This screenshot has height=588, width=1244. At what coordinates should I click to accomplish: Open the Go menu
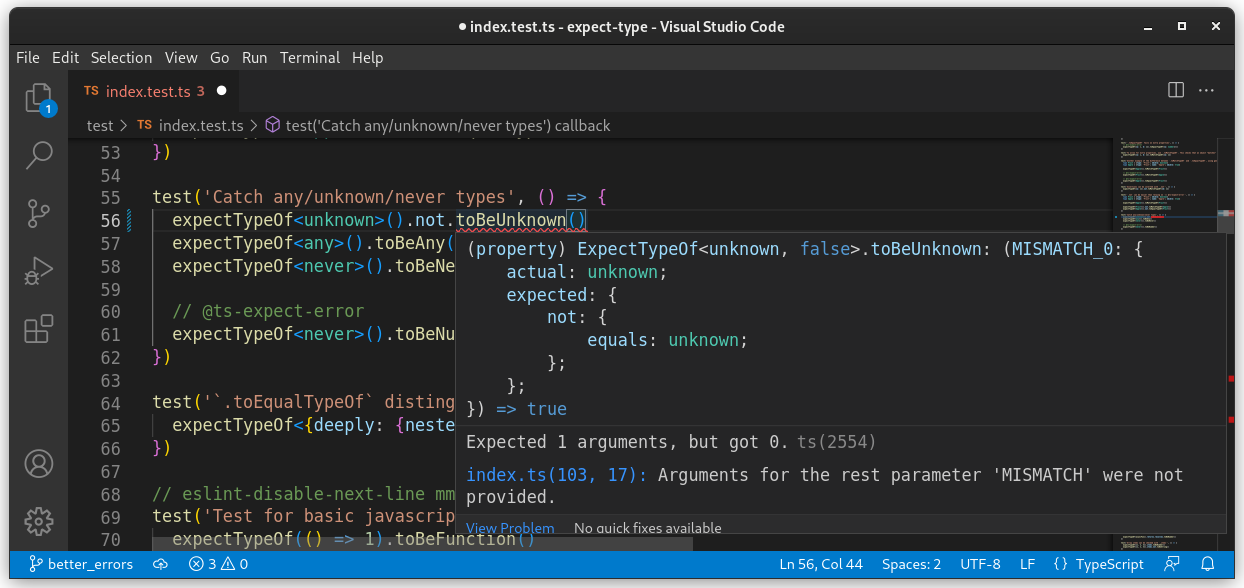(x=220, y=58)
